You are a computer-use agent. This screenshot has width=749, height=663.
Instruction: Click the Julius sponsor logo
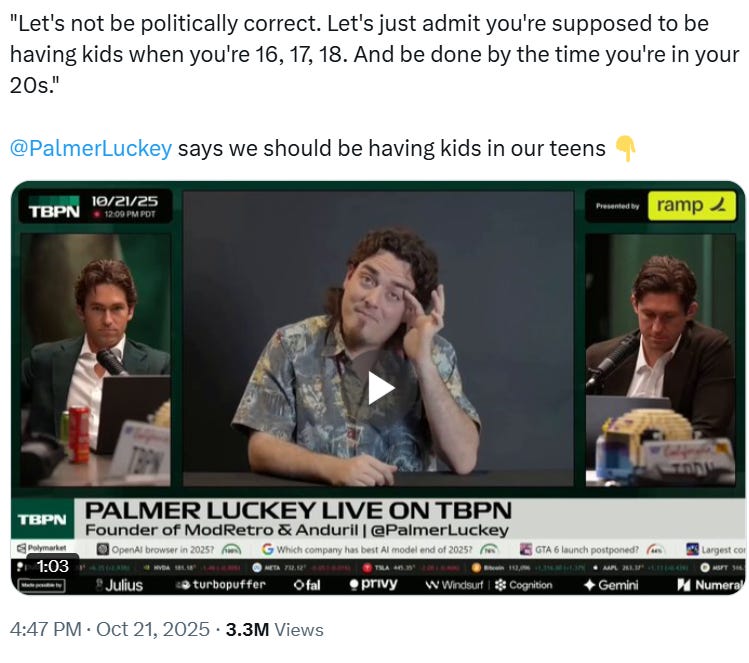(118, 585)
